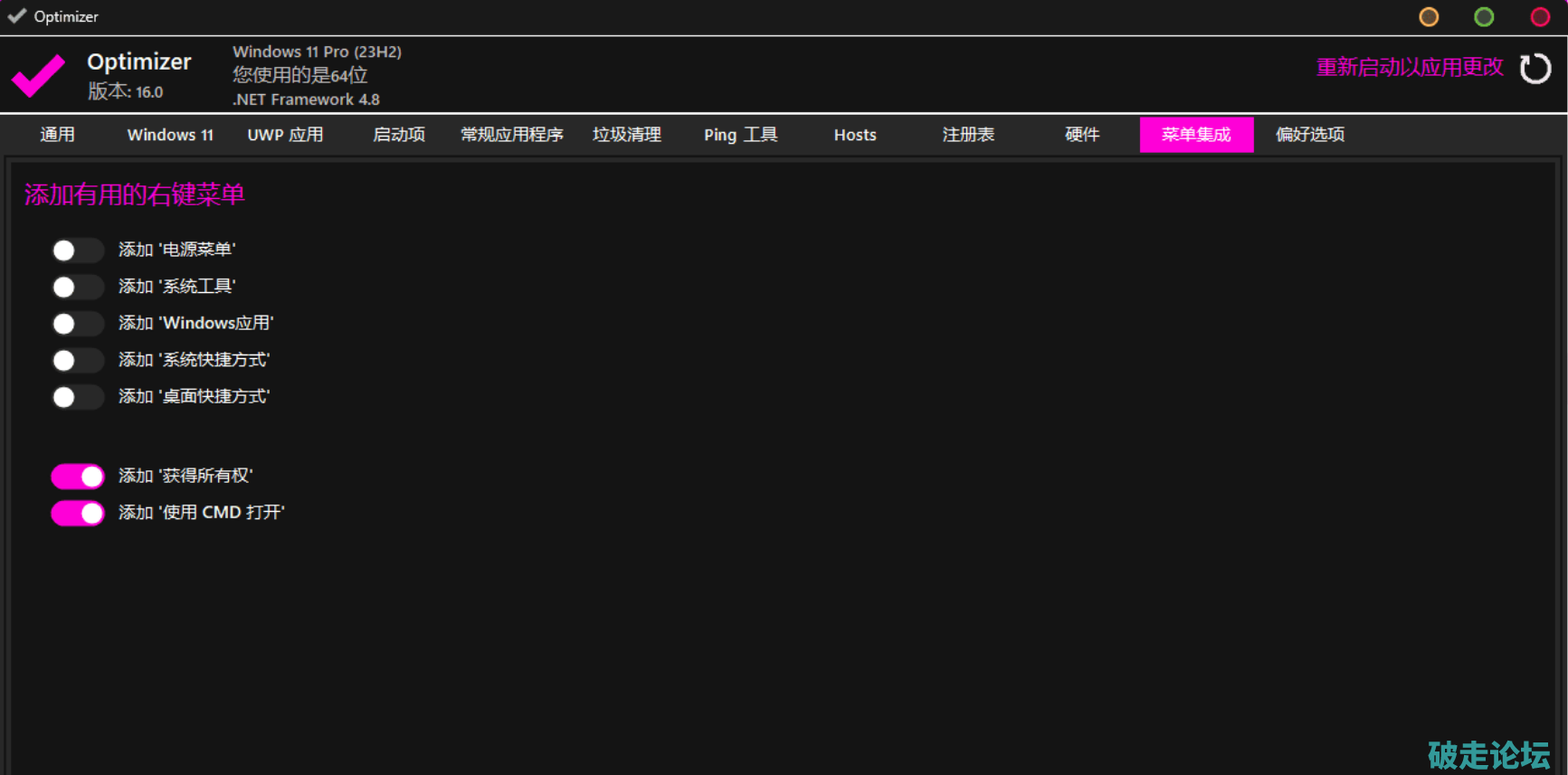1568x775 pixels.
Task: Switch on '桌面快捷方式' toggle
Action: point(77,397)
